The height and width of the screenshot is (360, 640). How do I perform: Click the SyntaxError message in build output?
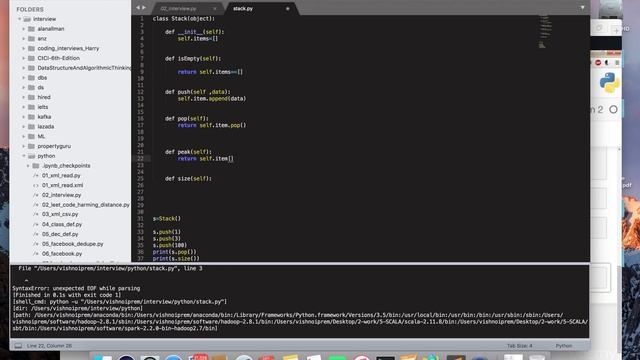tap(76, 288)
